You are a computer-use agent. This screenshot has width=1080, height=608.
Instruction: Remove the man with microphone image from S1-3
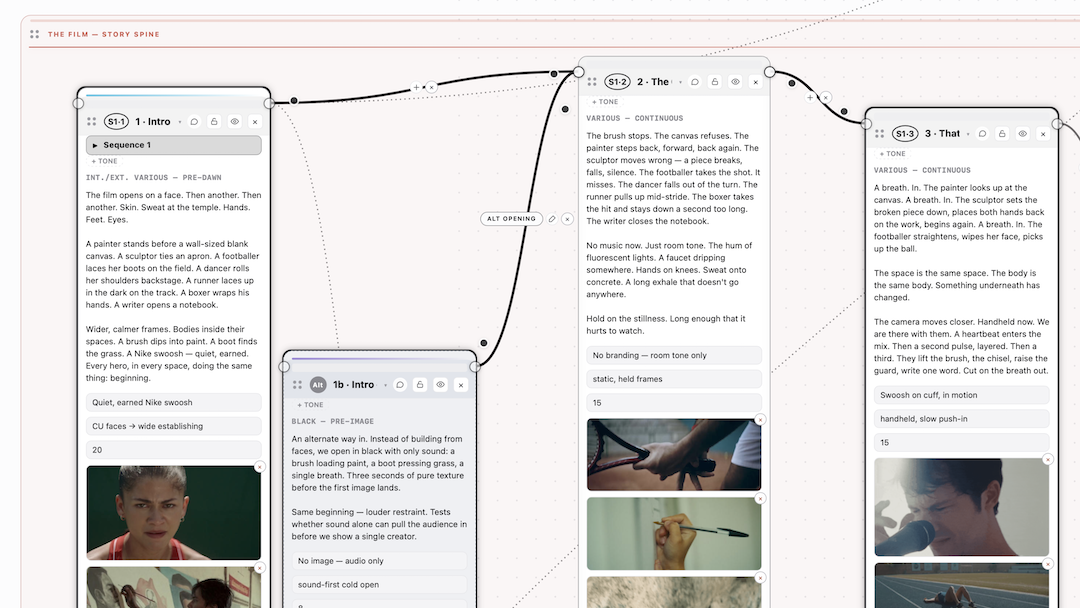[1048, 459]
